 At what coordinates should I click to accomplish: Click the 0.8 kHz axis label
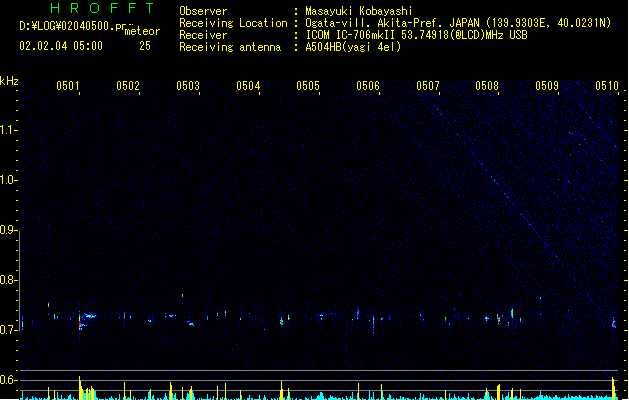pos(8,280)
